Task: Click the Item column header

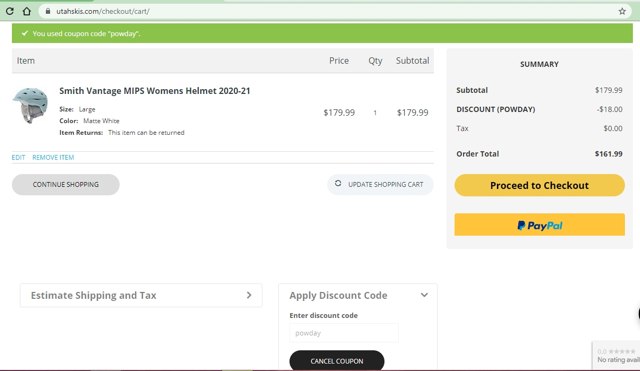Action: 26,60
